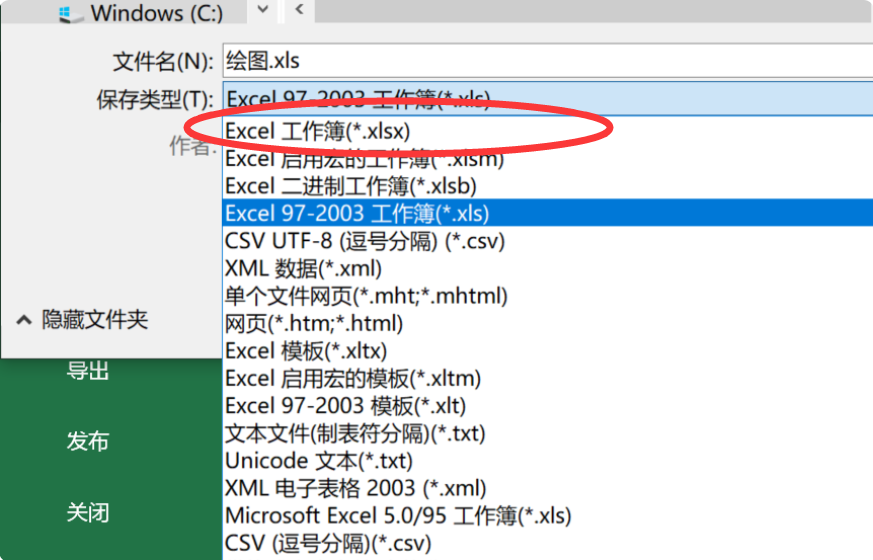Image resolution: width=873 pixels, height=560 pixels.
Task: Select the Windows (C:) tree item label
Action: tap(157, 13)
